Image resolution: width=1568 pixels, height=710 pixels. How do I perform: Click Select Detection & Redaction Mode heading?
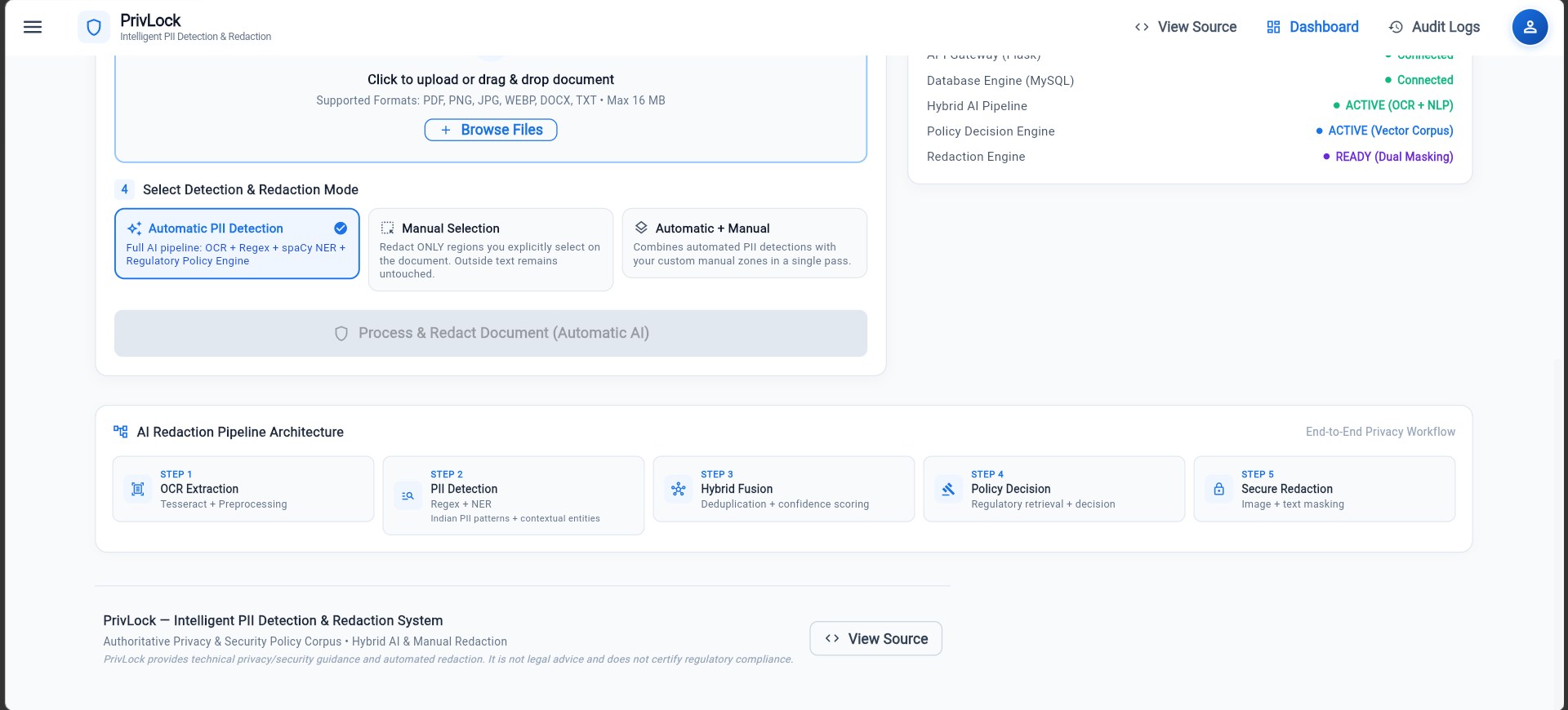(251, 189)
